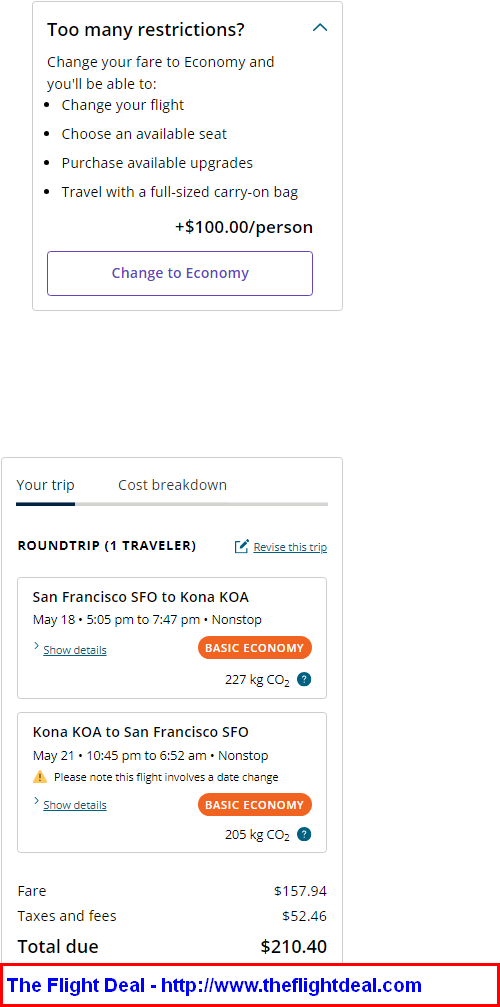Open CO2 help icon for 205 kg flight

(305, 834)
